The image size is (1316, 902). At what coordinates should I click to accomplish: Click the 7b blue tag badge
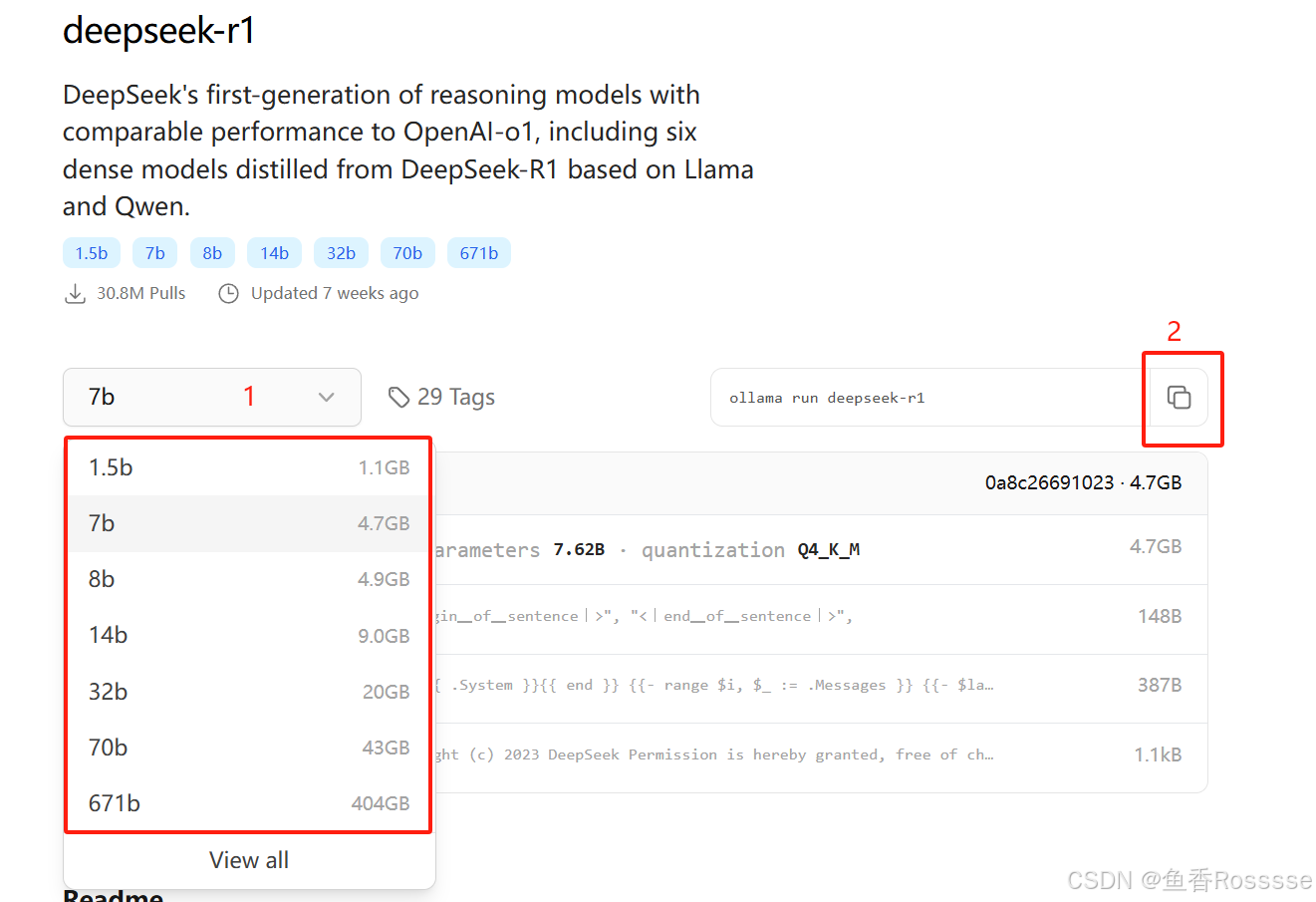155,253
